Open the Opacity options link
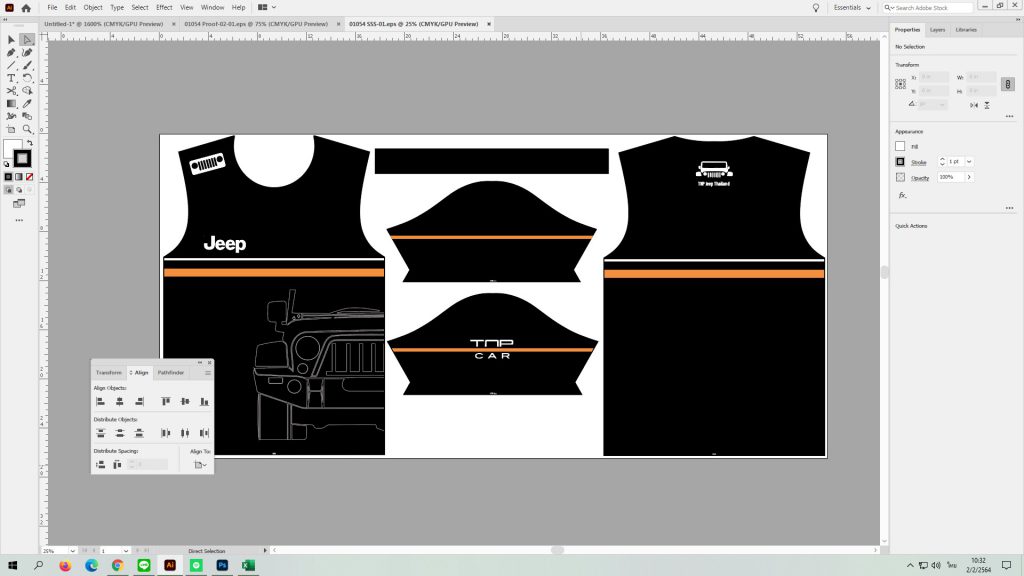Image resolution: width=1024 pixels, height=576 pixels. (x=920, y=178)
